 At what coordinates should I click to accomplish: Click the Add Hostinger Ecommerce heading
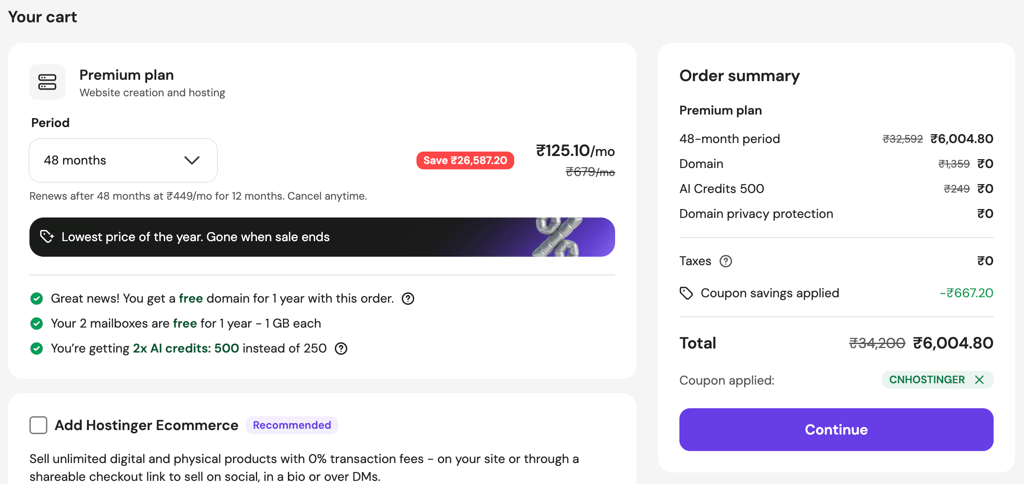[x=146, y=425]
